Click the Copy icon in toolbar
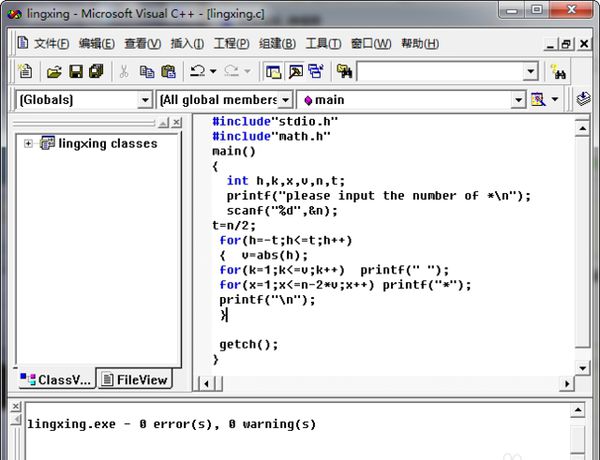 tap(147, 72)
